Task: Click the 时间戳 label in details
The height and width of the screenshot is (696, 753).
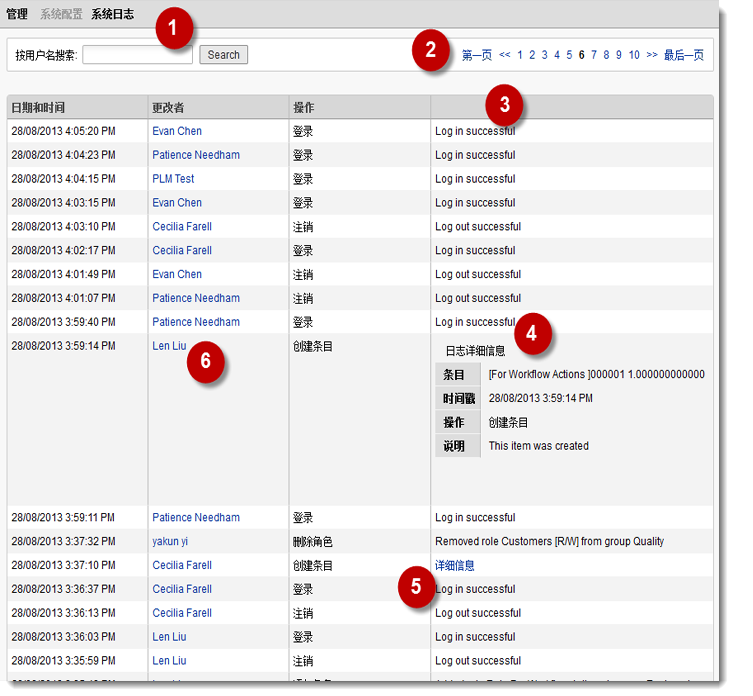Action: tap(459, 399)
